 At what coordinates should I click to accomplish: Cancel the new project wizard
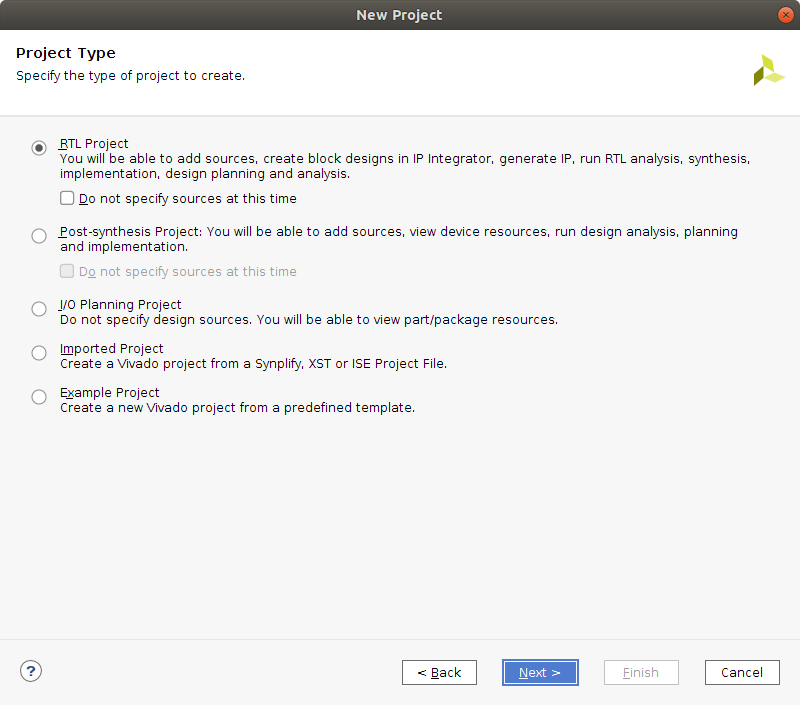[742, 672]
